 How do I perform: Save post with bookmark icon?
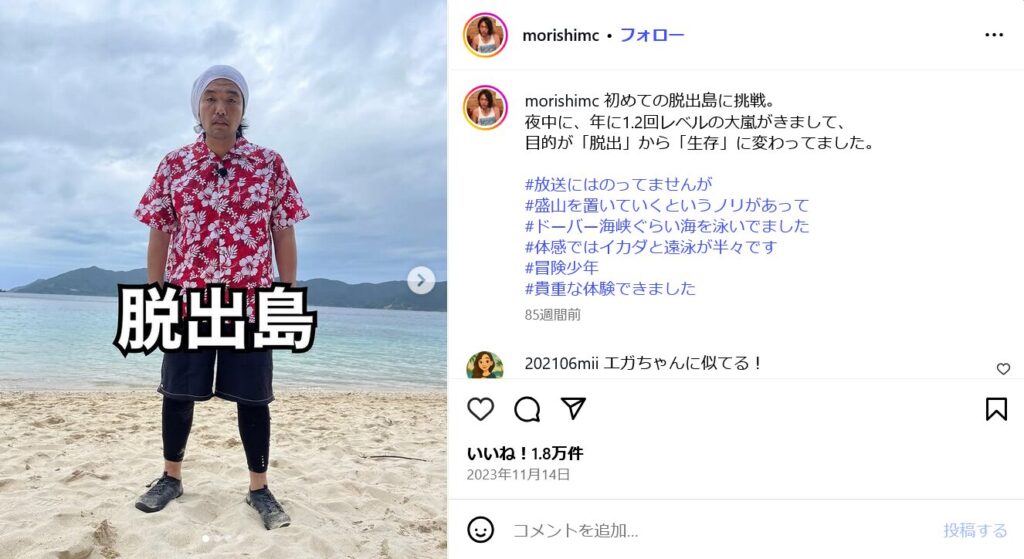coord(996,409)
